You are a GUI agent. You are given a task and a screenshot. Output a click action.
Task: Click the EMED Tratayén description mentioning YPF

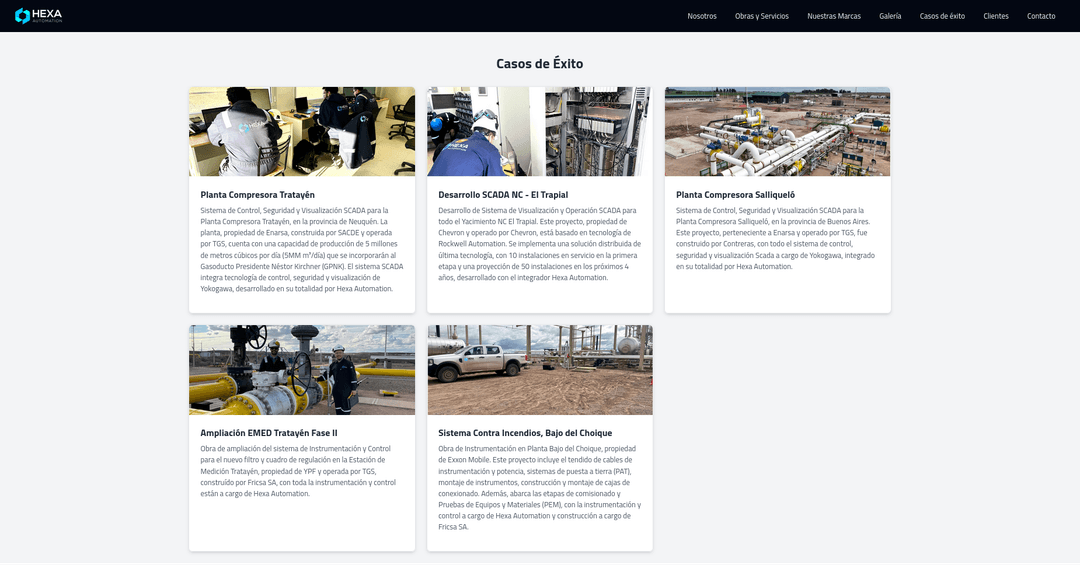pos(298,471)
